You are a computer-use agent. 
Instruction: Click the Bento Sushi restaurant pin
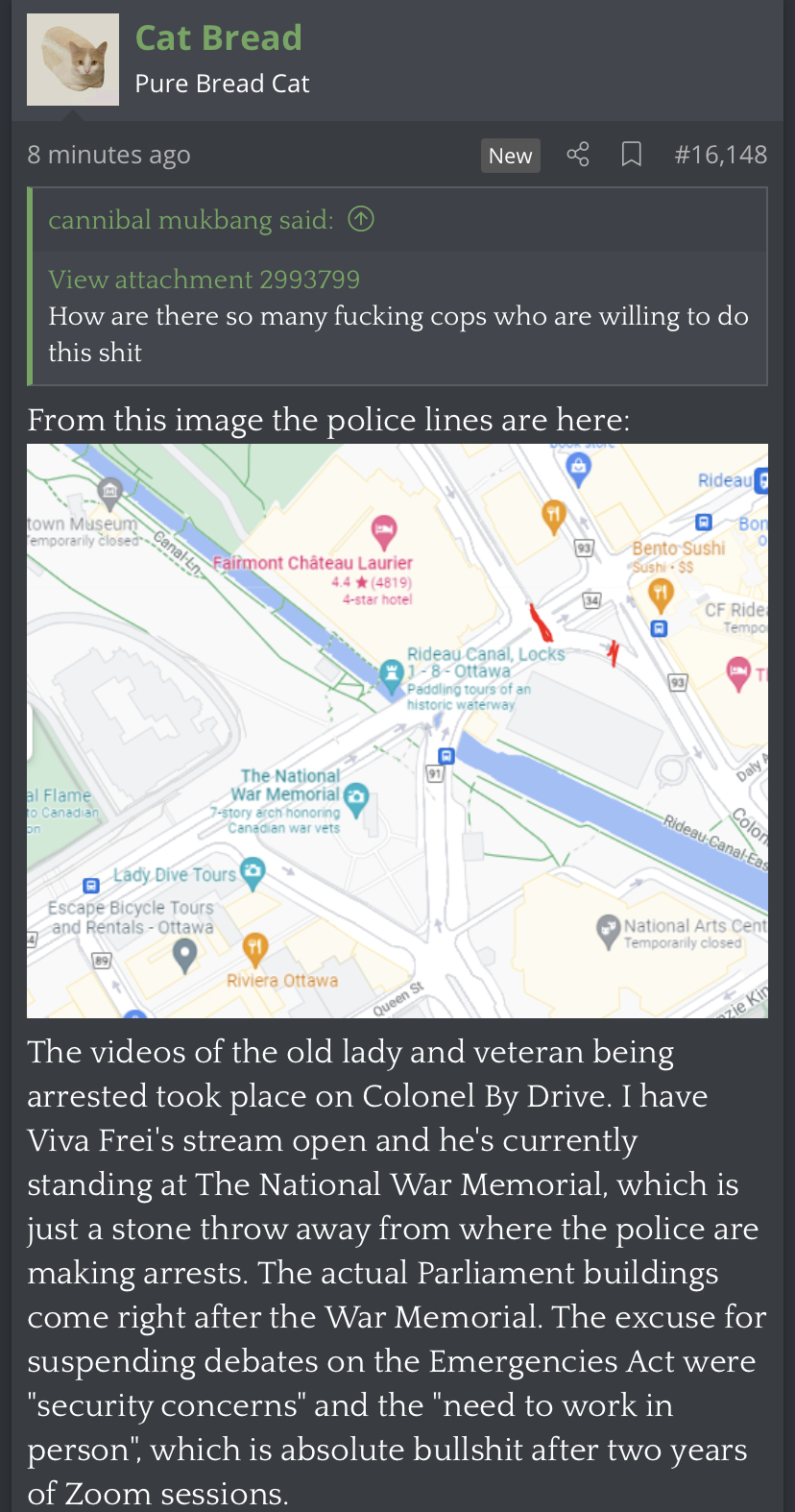coord(660,596)
